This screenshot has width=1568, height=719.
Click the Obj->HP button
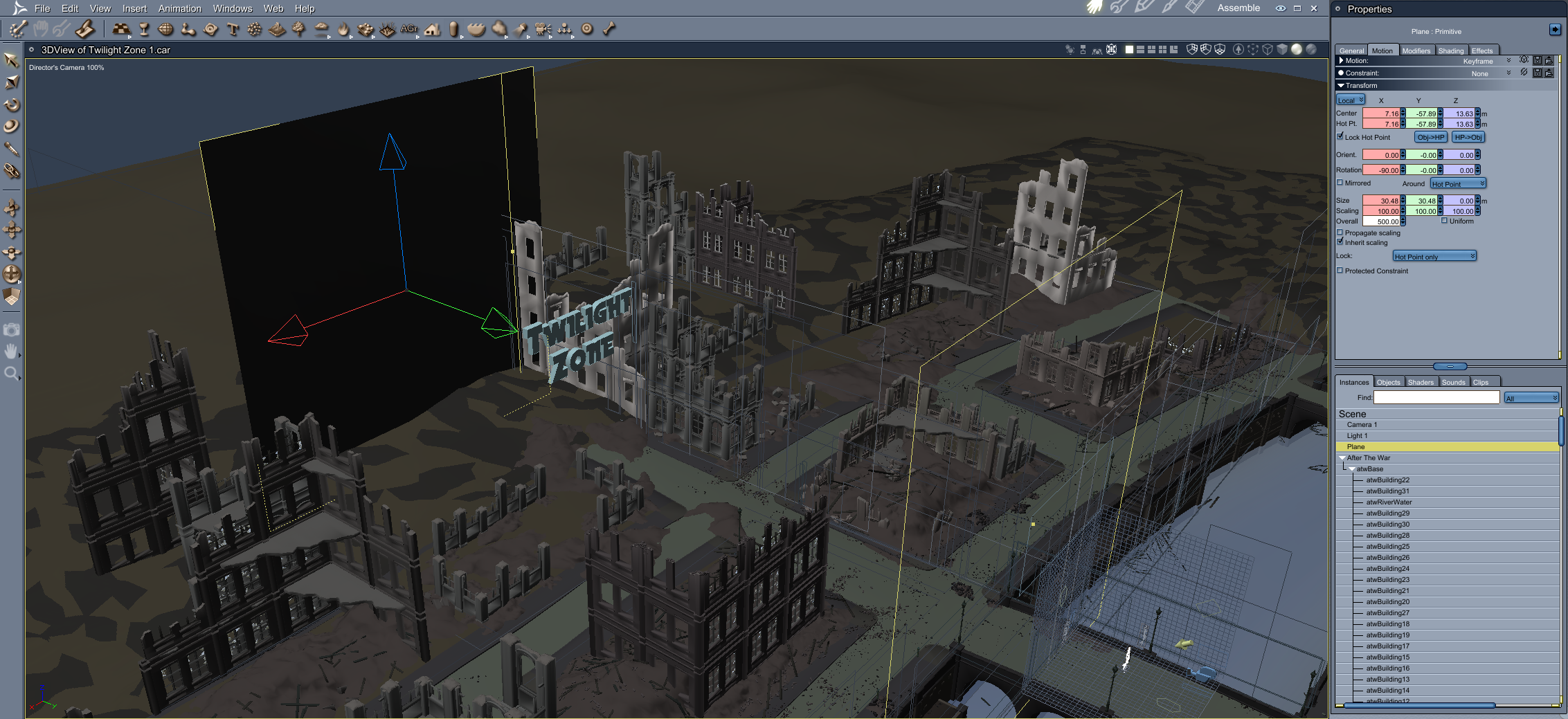(x=1431, y=137)
